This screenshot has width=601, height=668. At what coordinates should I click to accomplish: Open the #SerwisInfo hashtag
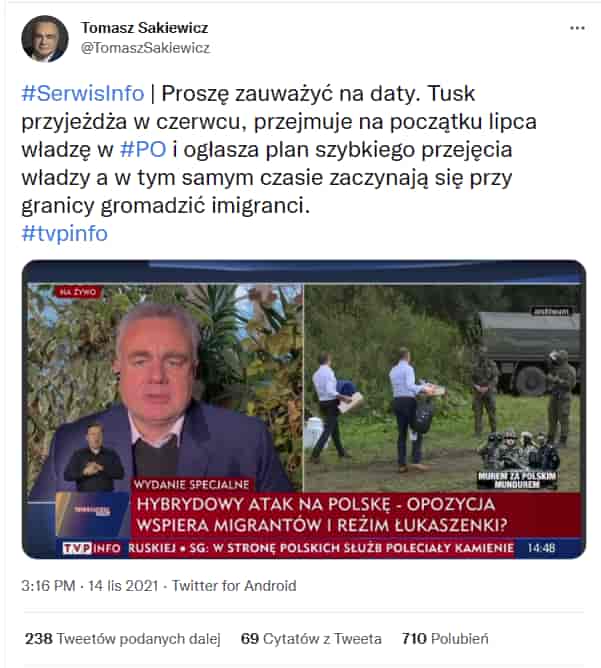point(83,93)
